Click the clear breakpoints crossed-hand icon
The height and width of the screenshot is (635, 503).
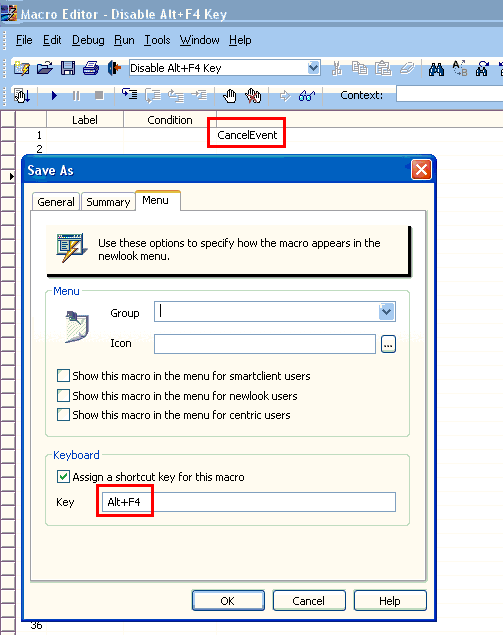(253, 96)
